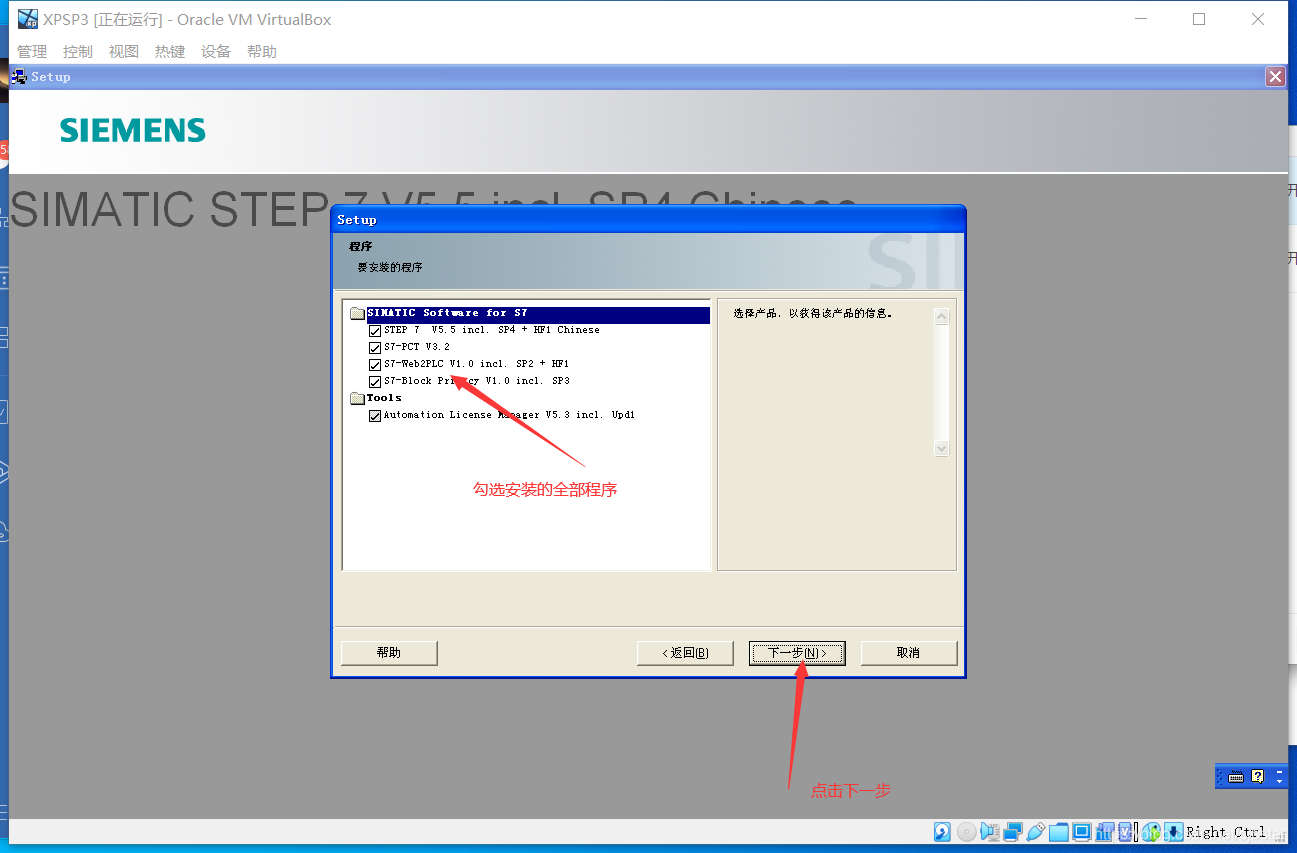
Task: Click the 选择产品 description text
Action: coord(812,313)
